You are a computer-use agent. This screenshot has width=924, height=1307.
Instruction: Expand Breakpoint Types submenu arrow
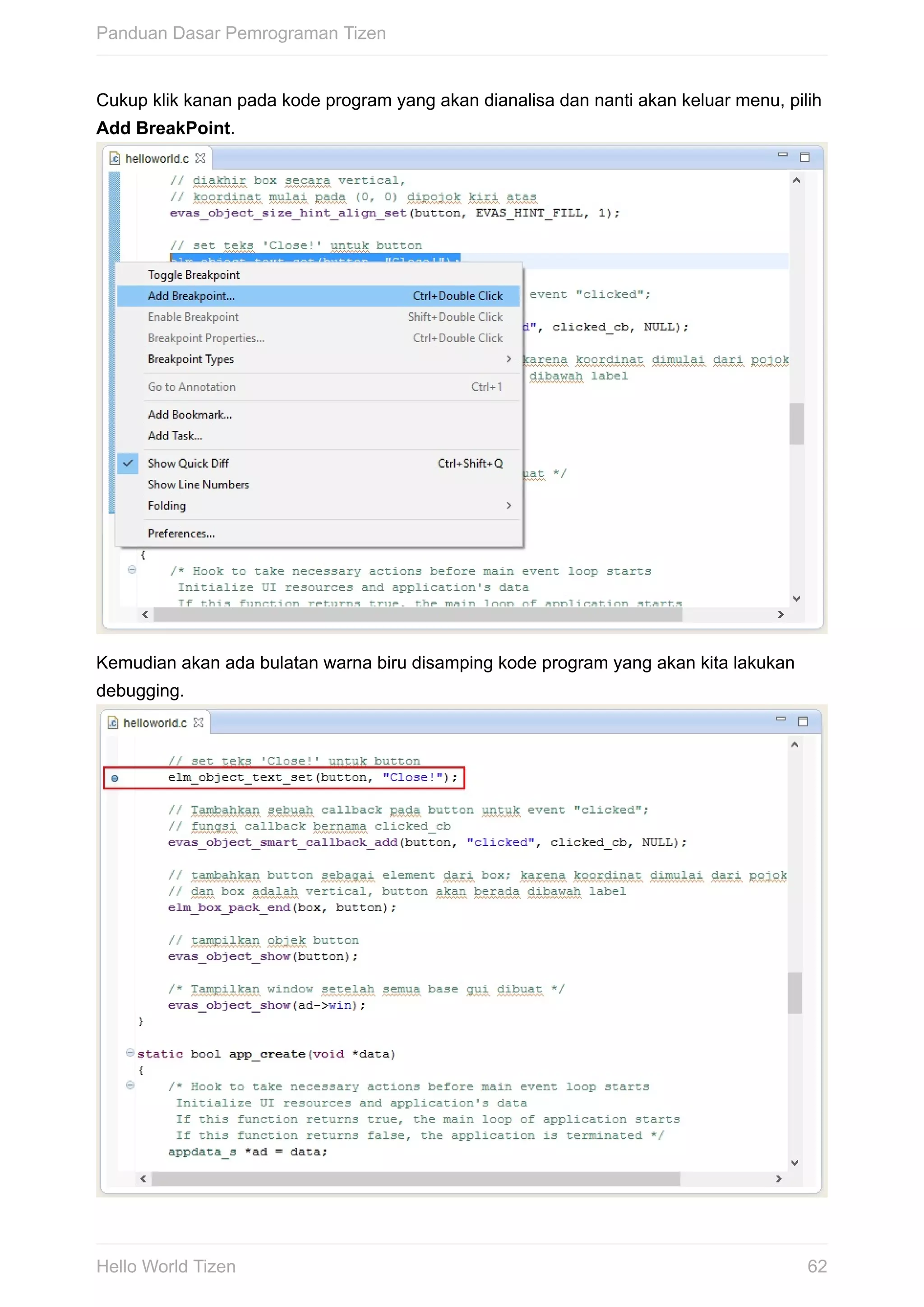(508, 359)
